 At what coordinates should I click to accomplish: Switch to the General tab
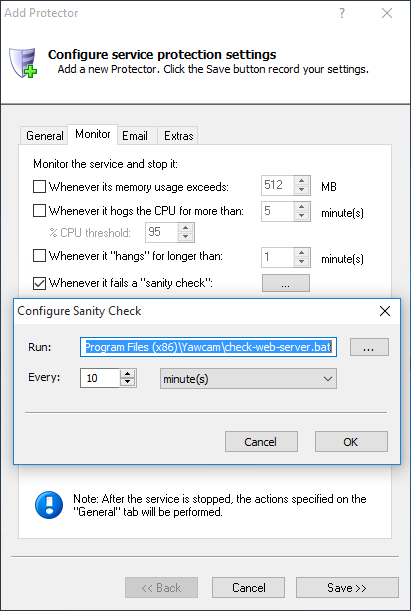44,136
